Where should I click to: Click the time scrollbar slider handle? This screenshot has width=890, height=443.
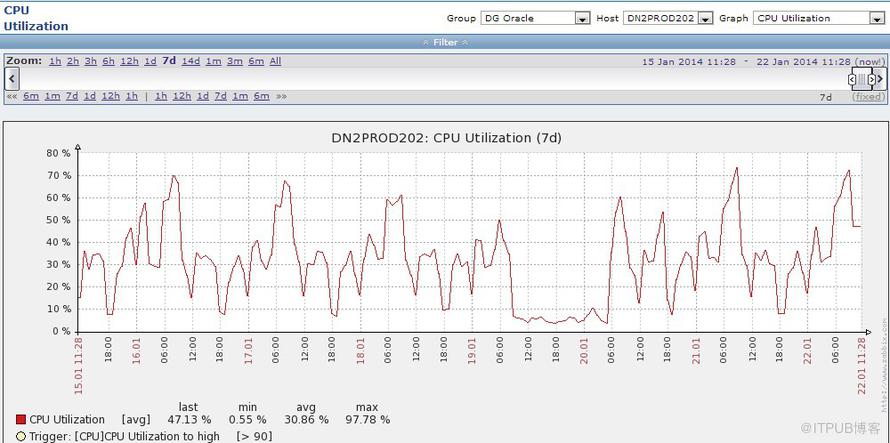tap(863, 79)
